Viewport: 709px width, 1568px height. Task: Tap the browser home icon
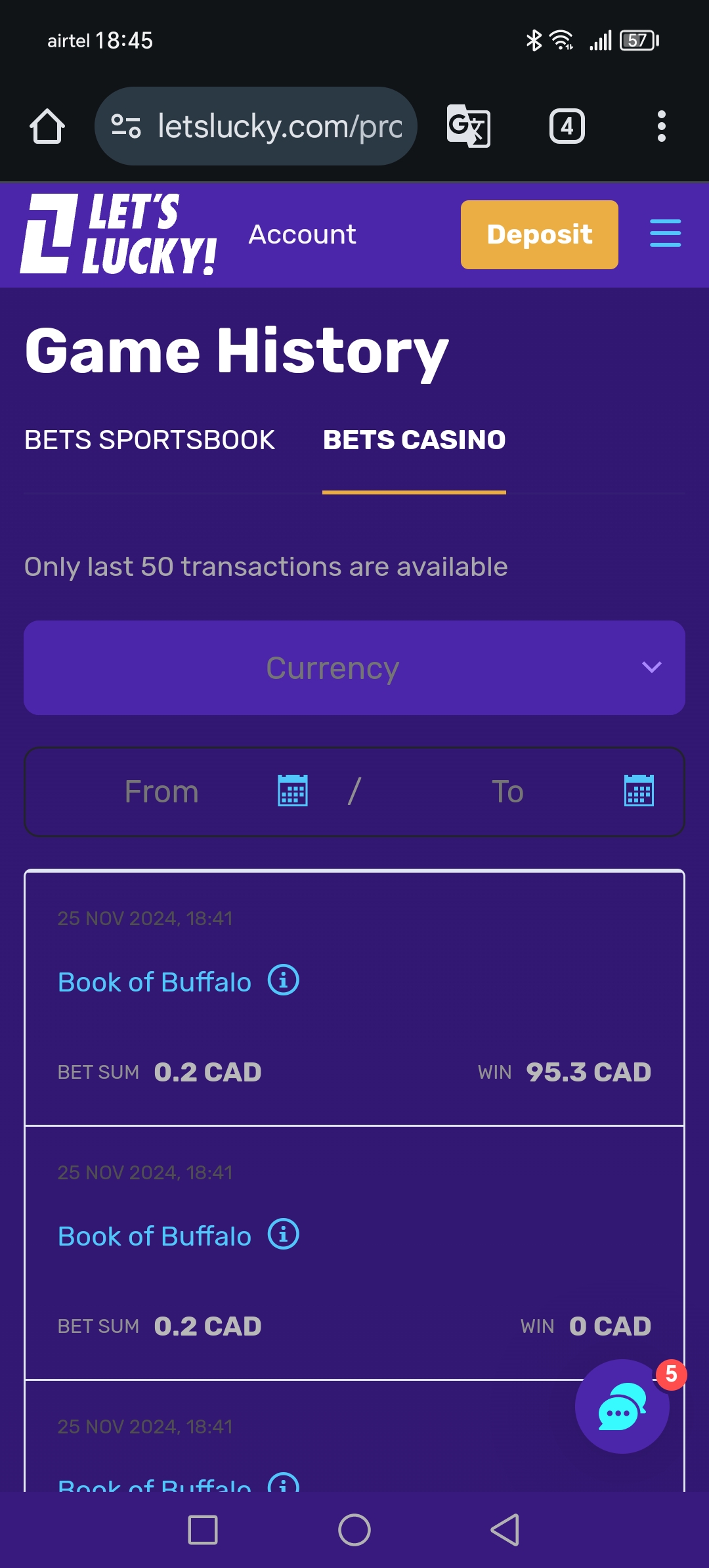click(47, 126)
